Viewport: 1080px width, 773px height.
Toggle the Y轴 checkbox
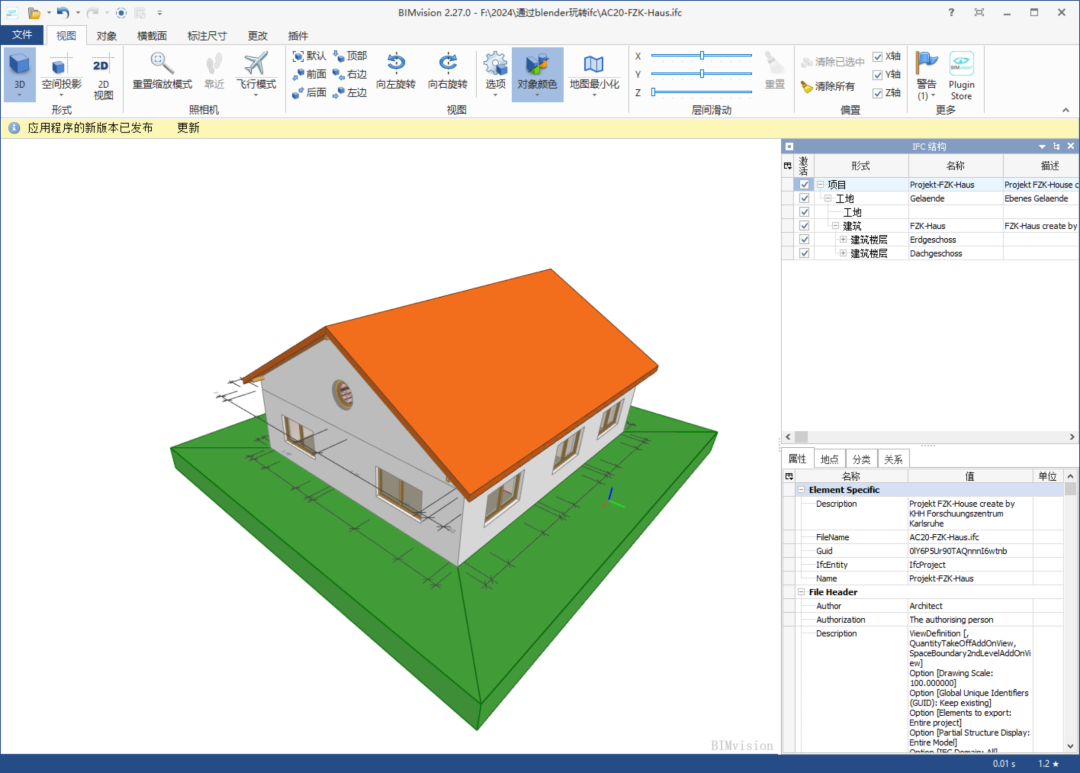[878, 74]
